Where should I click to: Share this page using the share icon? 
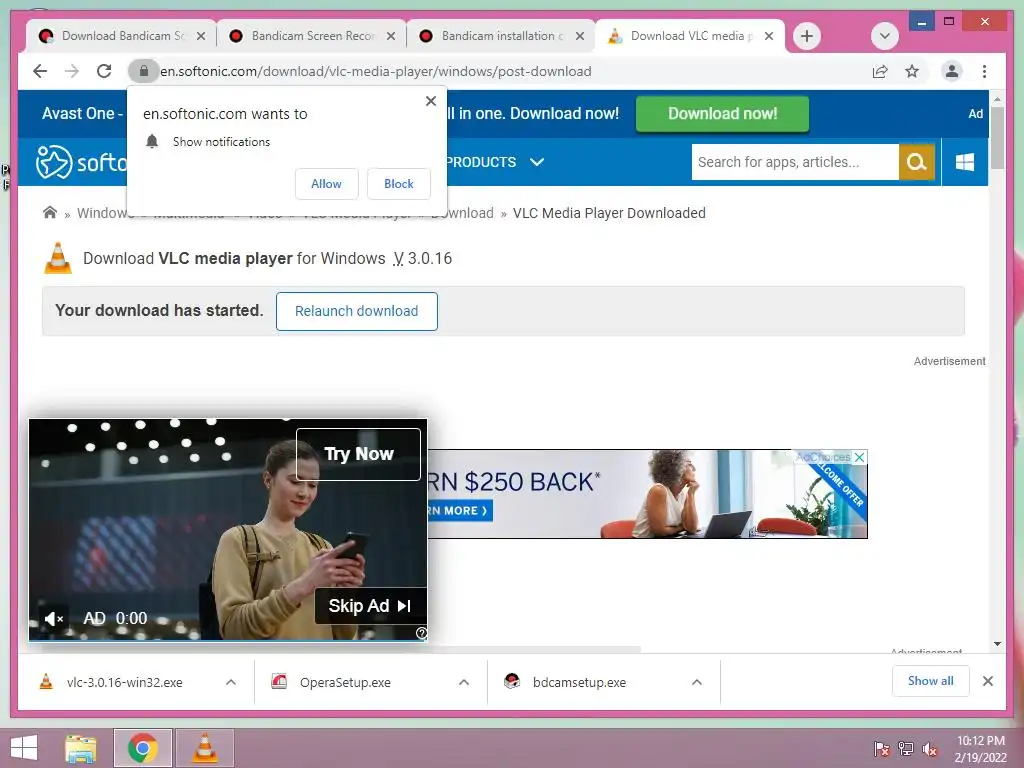click(x=880, y=71)
